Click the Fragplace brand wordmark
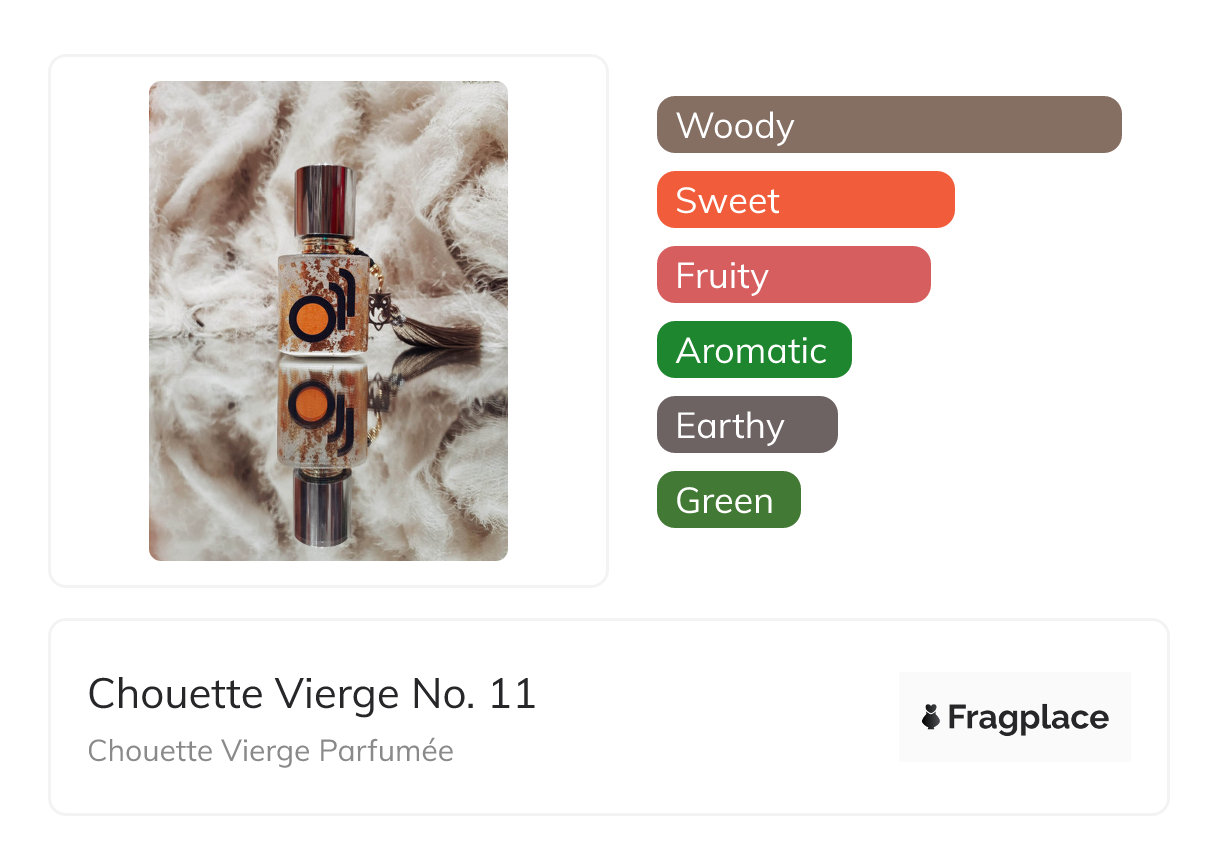 (x=1028, y=718)
